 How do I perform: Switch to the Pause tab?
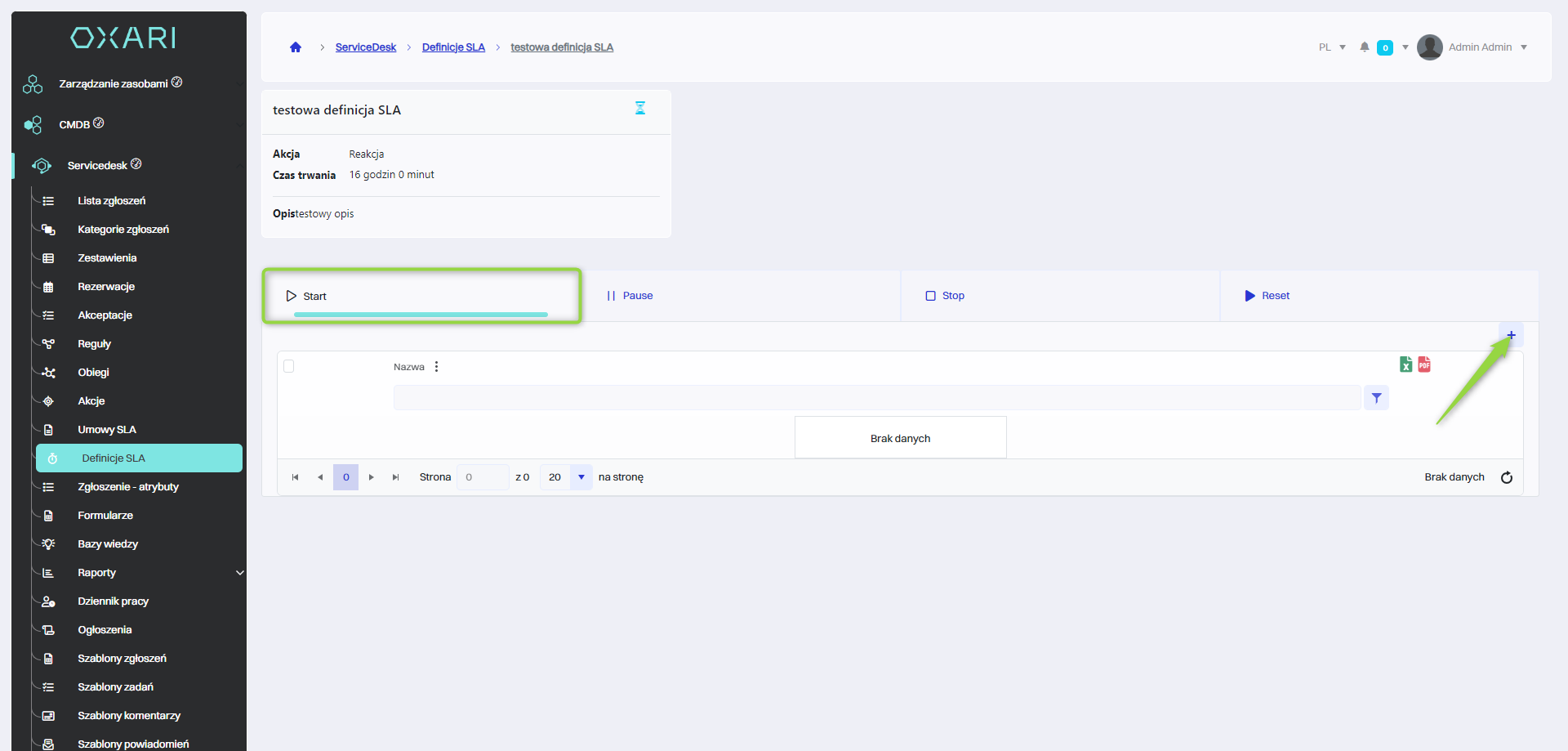pos(630,296)
